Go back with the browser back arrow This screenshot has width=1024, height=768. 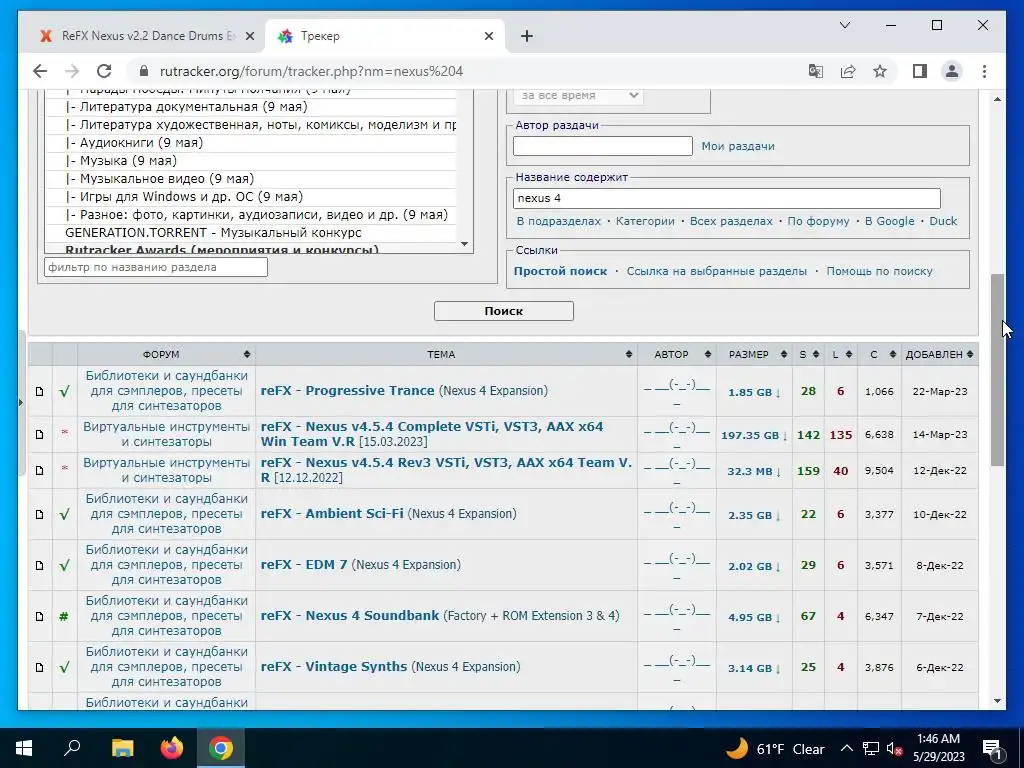[x=40, y=71]
